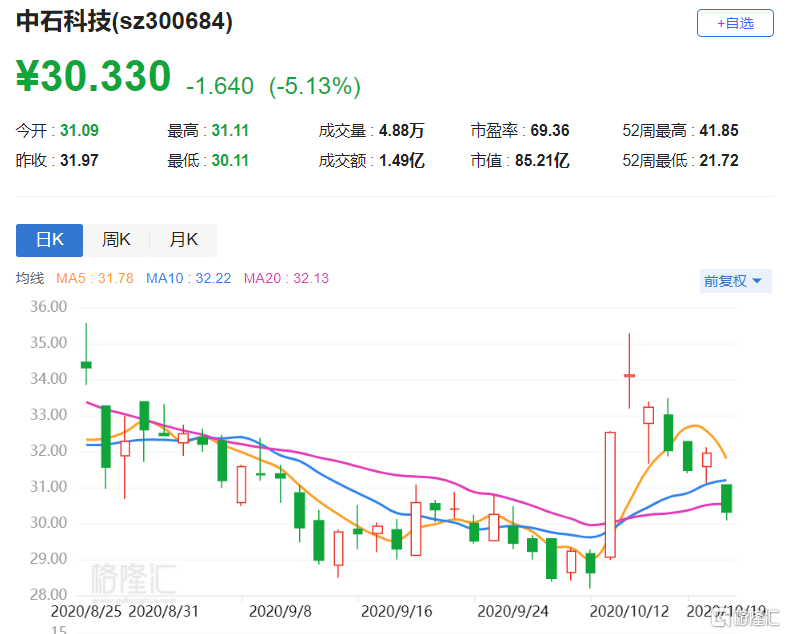The height and width of the screenshot is (634, 786).
Task: Click the 34.00 price axis label
Action: pyautogui.click(x=48, y=379)
